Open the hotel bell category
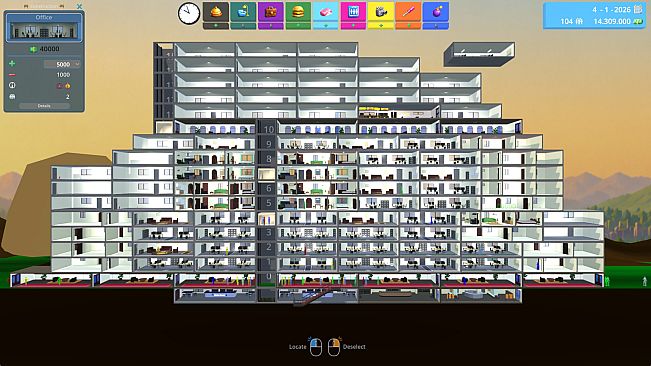The height and width of the screenshot is (366, 651). tap(215, 12)
